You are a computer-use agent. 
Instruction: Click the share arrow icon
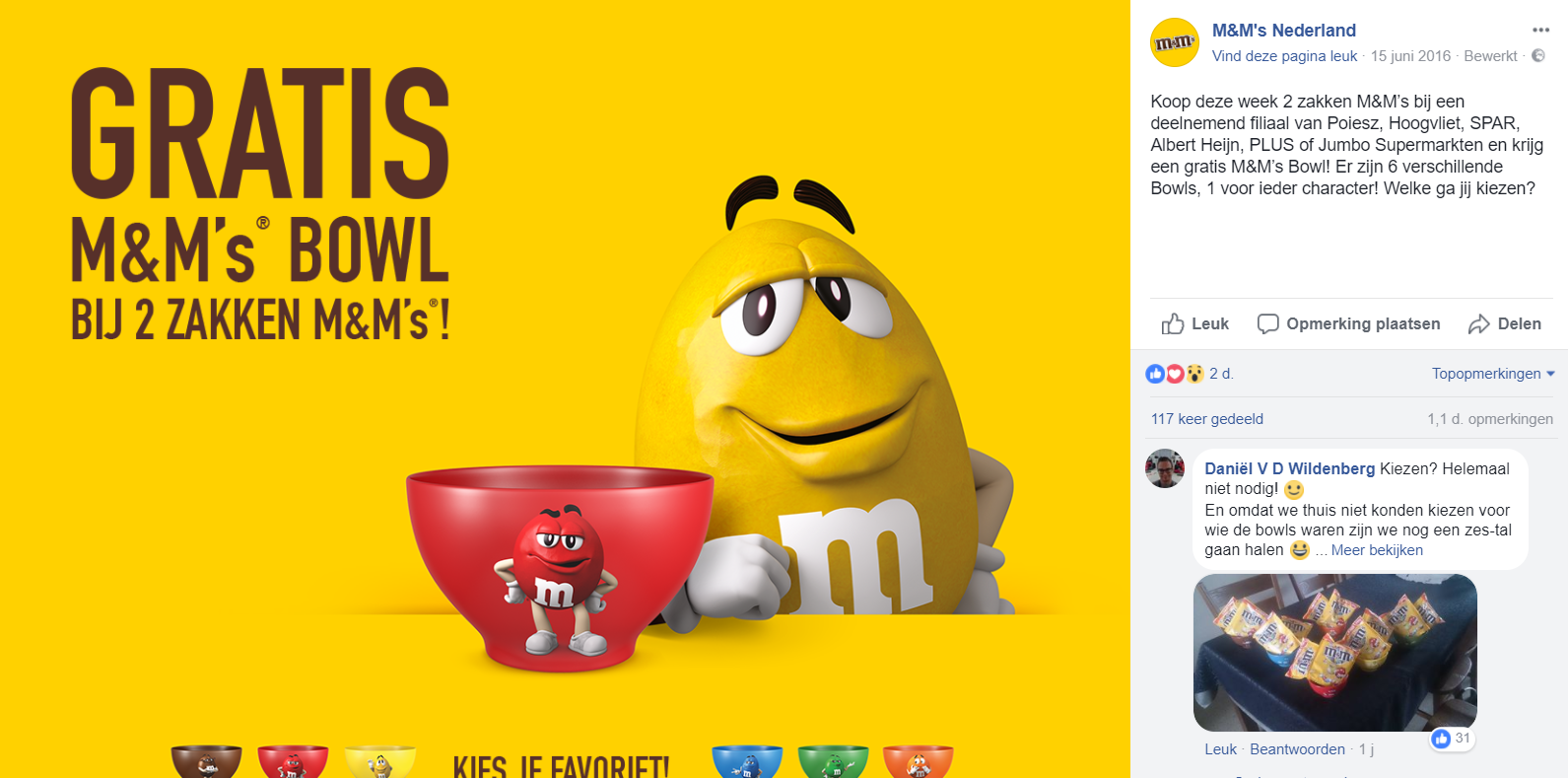(1478, 323)
